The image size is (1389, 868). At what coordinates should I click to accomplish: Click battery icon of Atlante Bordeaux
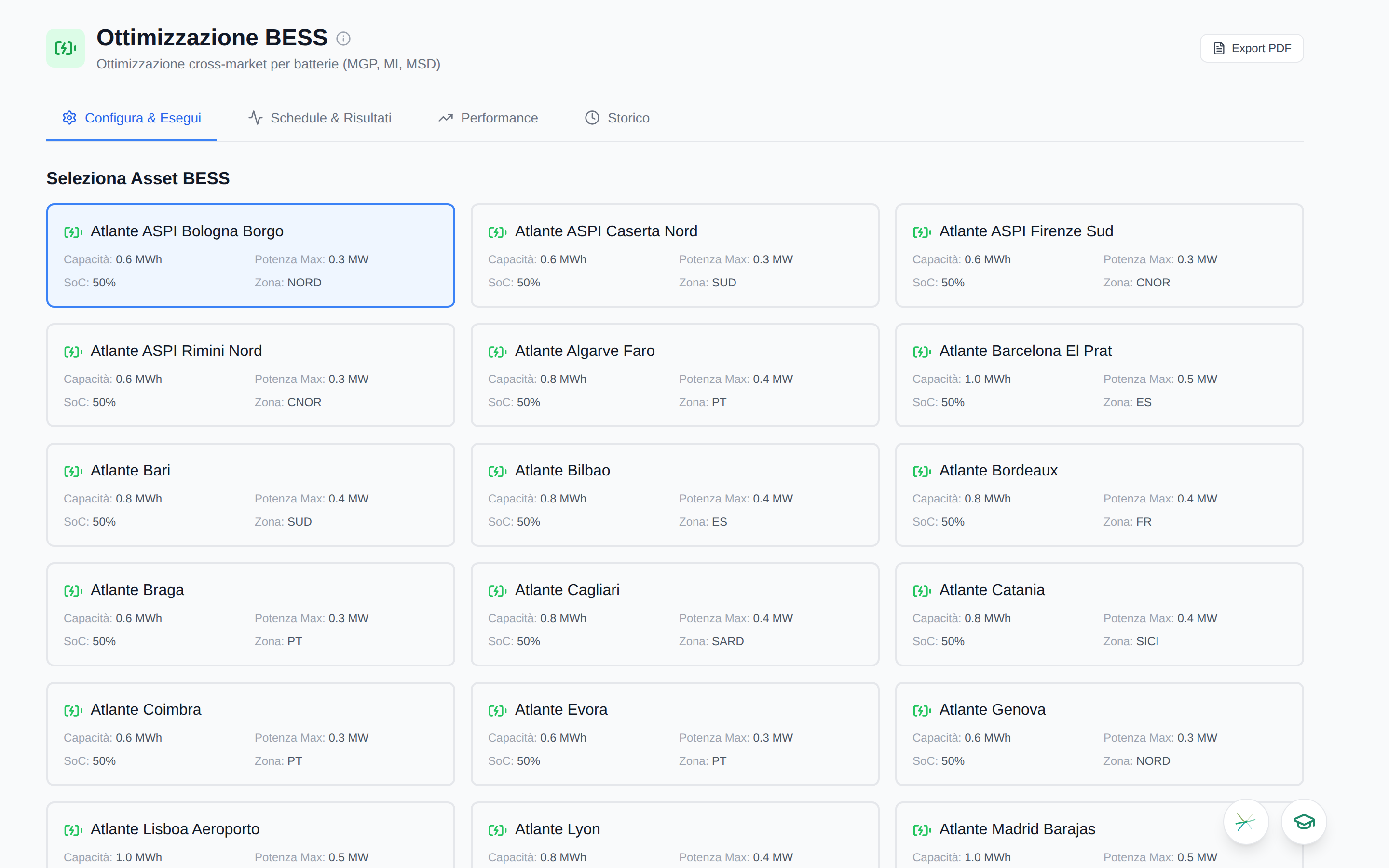pos(922,471)
